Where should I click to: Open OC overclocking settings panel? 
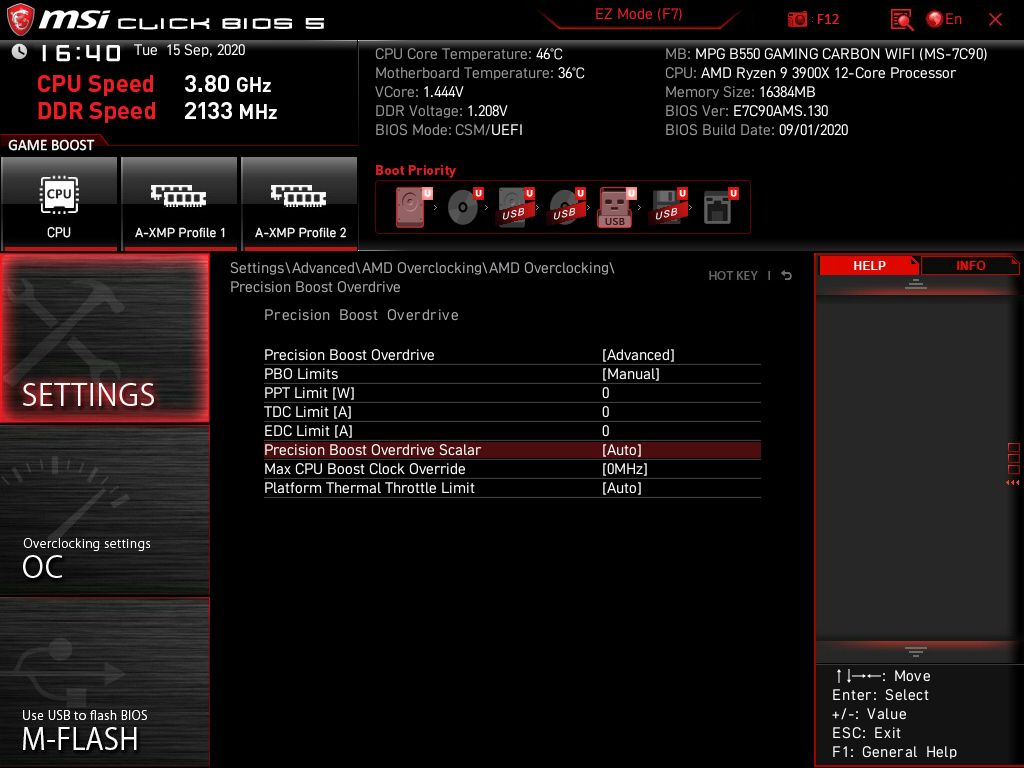click(x=104, y=511)
